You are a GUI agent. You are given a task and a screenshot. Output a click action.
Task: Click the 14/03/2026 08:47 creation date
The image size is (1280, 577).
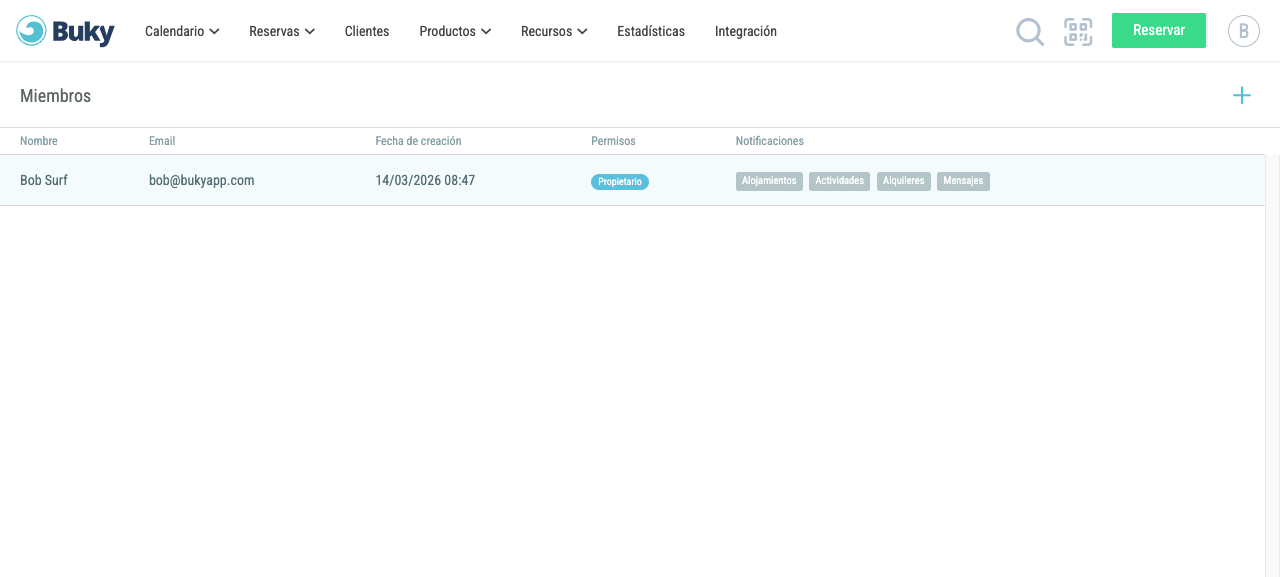tap(425, 180)
